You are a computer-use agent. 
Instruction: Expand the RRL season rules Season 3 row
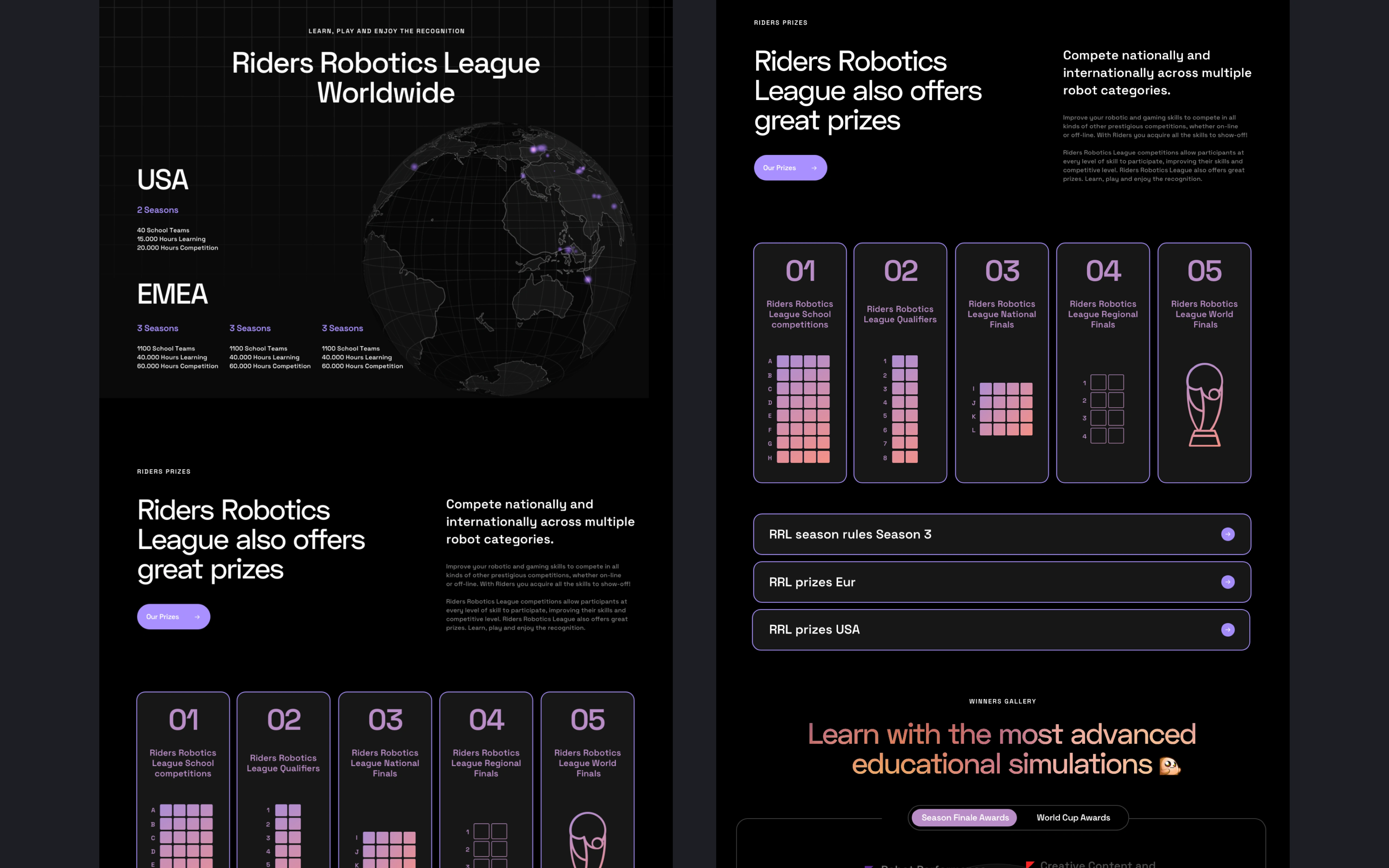849,534
